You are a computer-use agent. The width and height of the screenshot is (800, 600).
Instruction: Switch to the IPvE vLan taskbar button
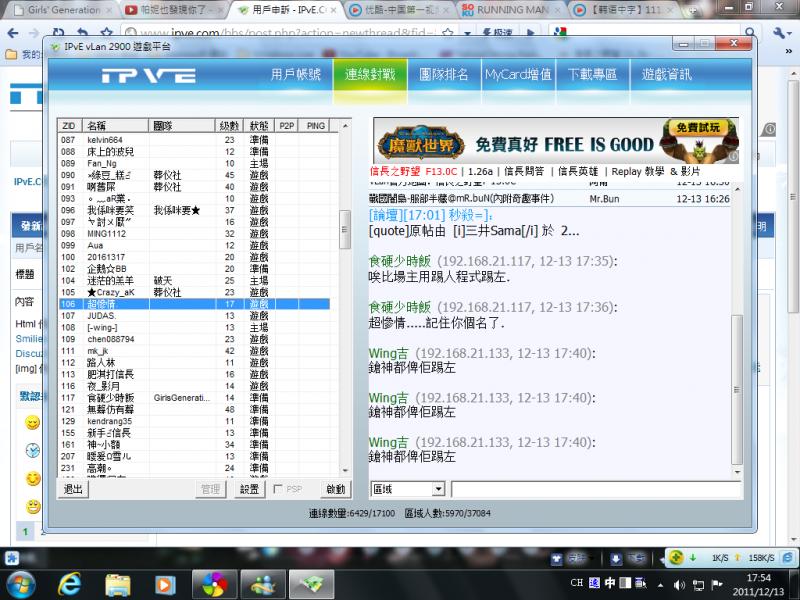coord(311,585)
